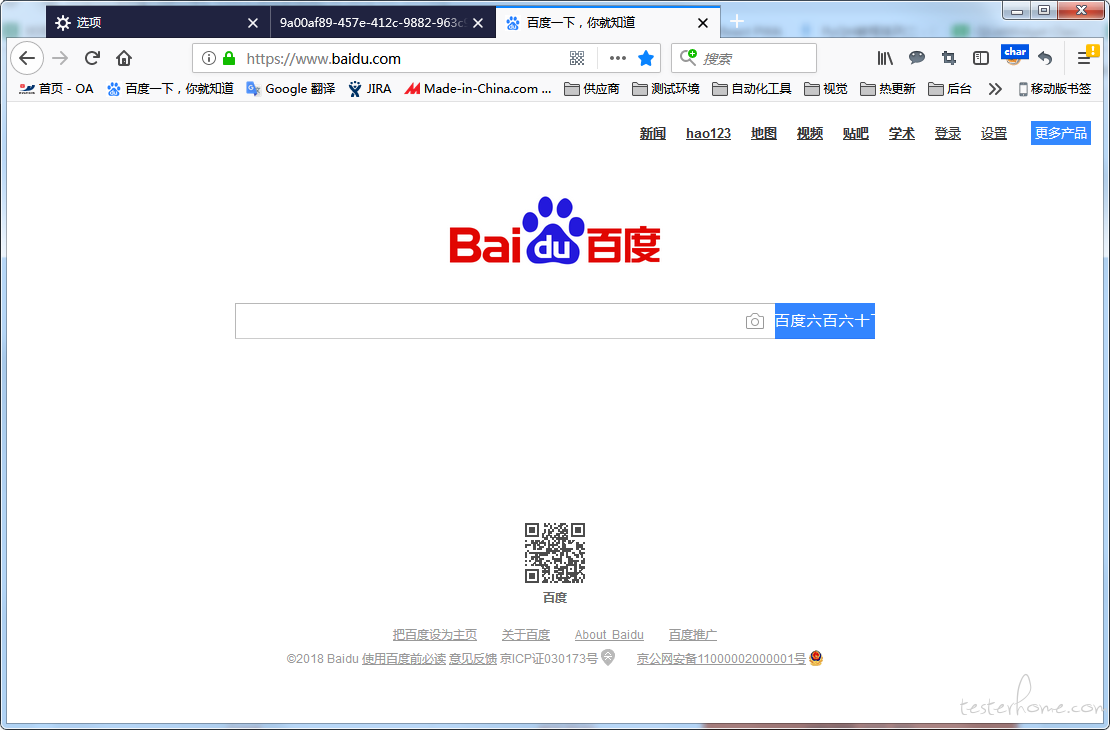Click the 更多产品 button
This screenshot has height=730, width=1110.
click(x=1060, y=133)
